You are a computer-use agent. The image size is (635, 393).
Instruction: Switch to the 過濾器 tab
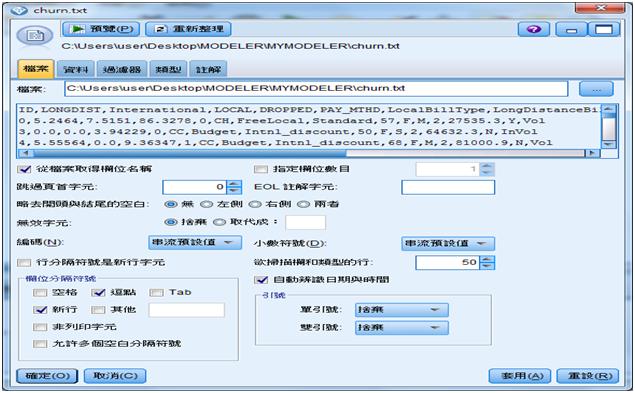[121, 70]
